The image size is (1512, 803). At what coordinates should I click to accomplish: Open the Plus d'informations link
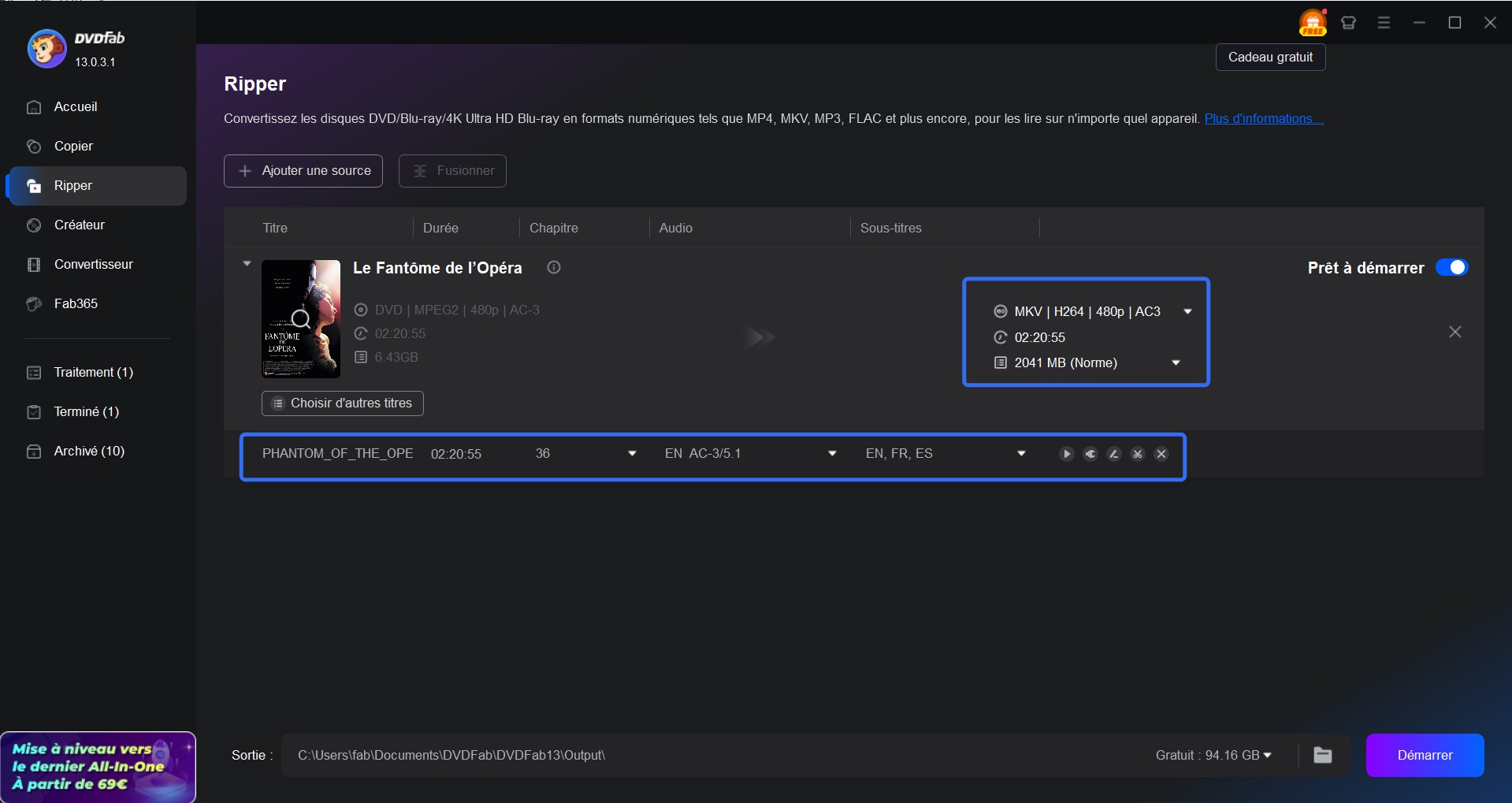point(1264,118)
